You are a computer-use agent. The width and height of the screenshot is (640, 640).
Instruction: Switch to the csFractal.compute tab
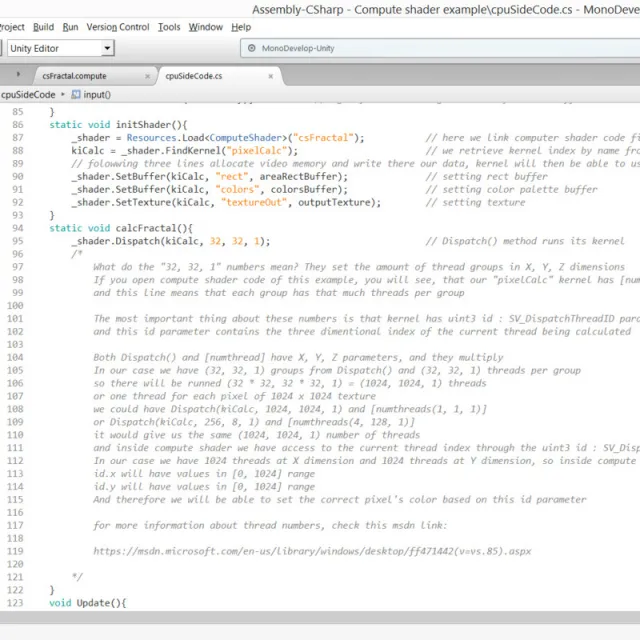coord(74,76)
